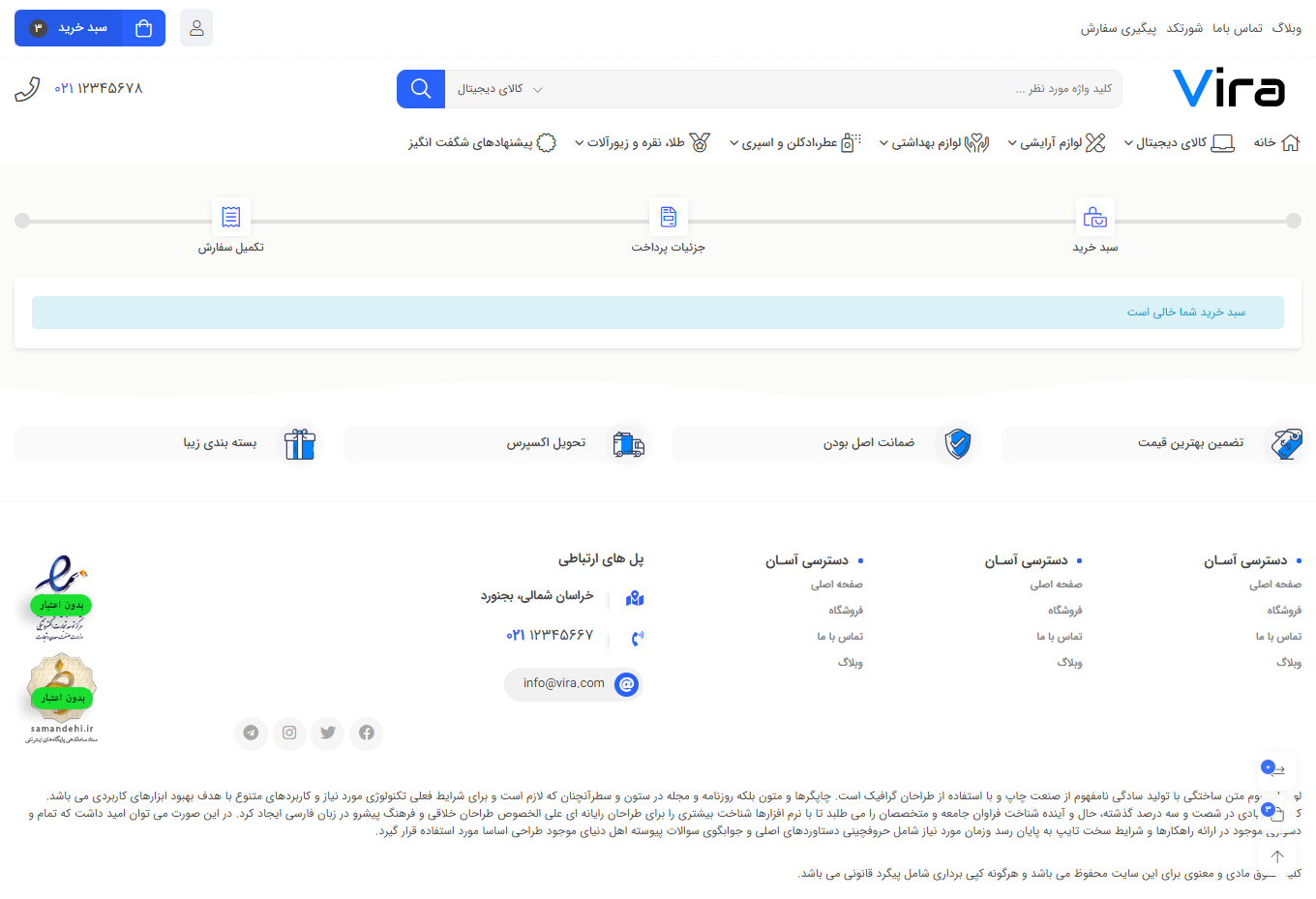The image size is (1316, 899).
Task: Click the magnifier search button
Action: [421, 89]
